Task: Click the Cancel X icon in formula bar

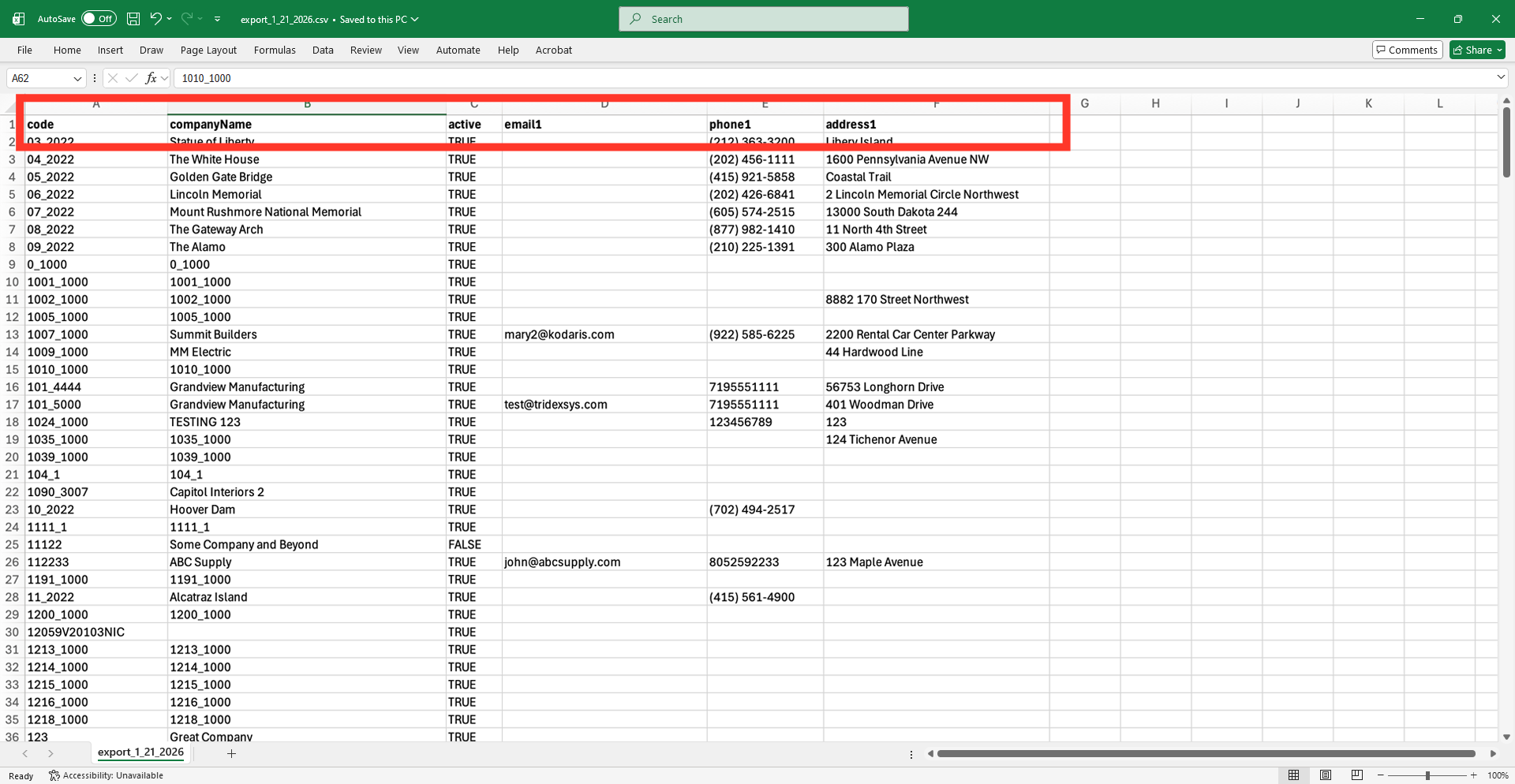Action: [113, 78]
